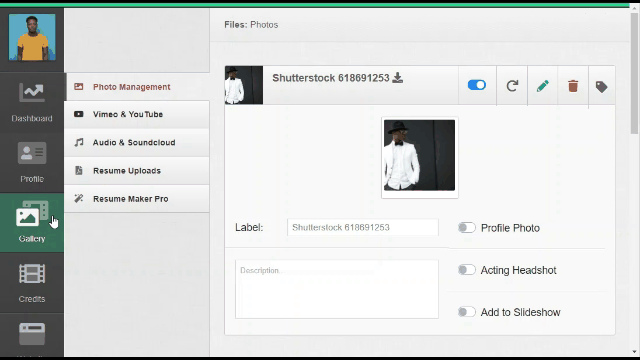This screenshot has width=640, height=360.
Task: Click the green pencil edit icon
Action: click(543, 86)
